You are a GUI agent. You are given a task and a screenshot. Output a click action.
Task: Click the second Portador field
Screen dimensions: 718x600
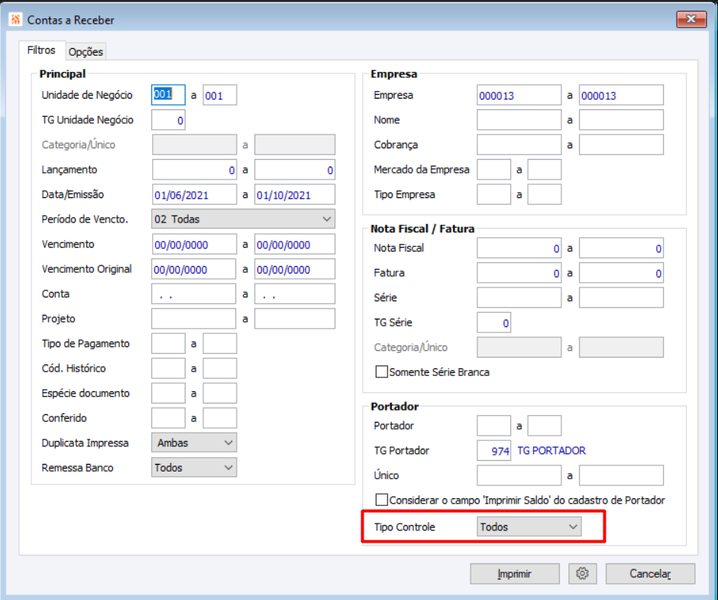tap(544, 425)
